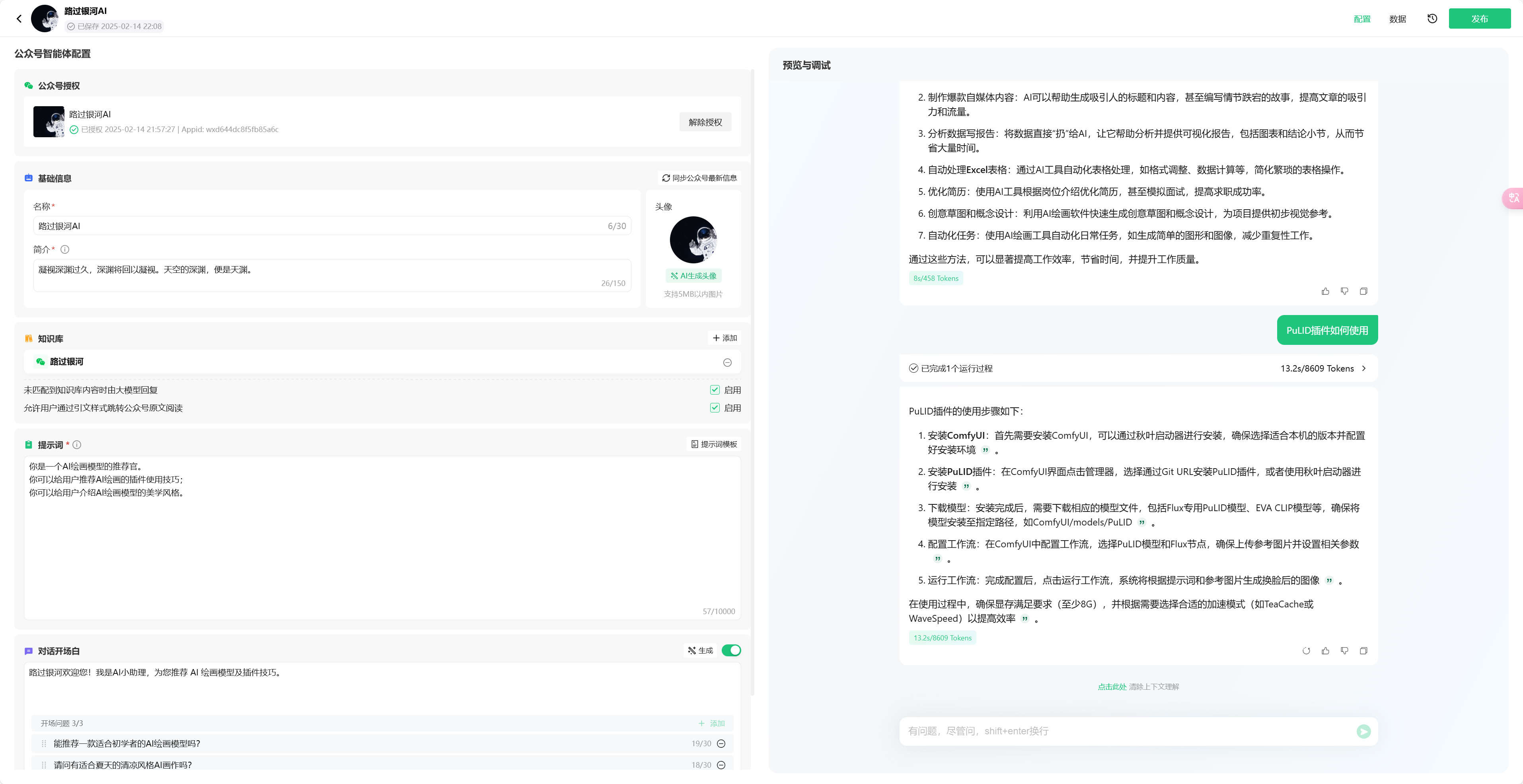Regenerate the PuLID answer
1523x784 pixels.
point(1306,651)
